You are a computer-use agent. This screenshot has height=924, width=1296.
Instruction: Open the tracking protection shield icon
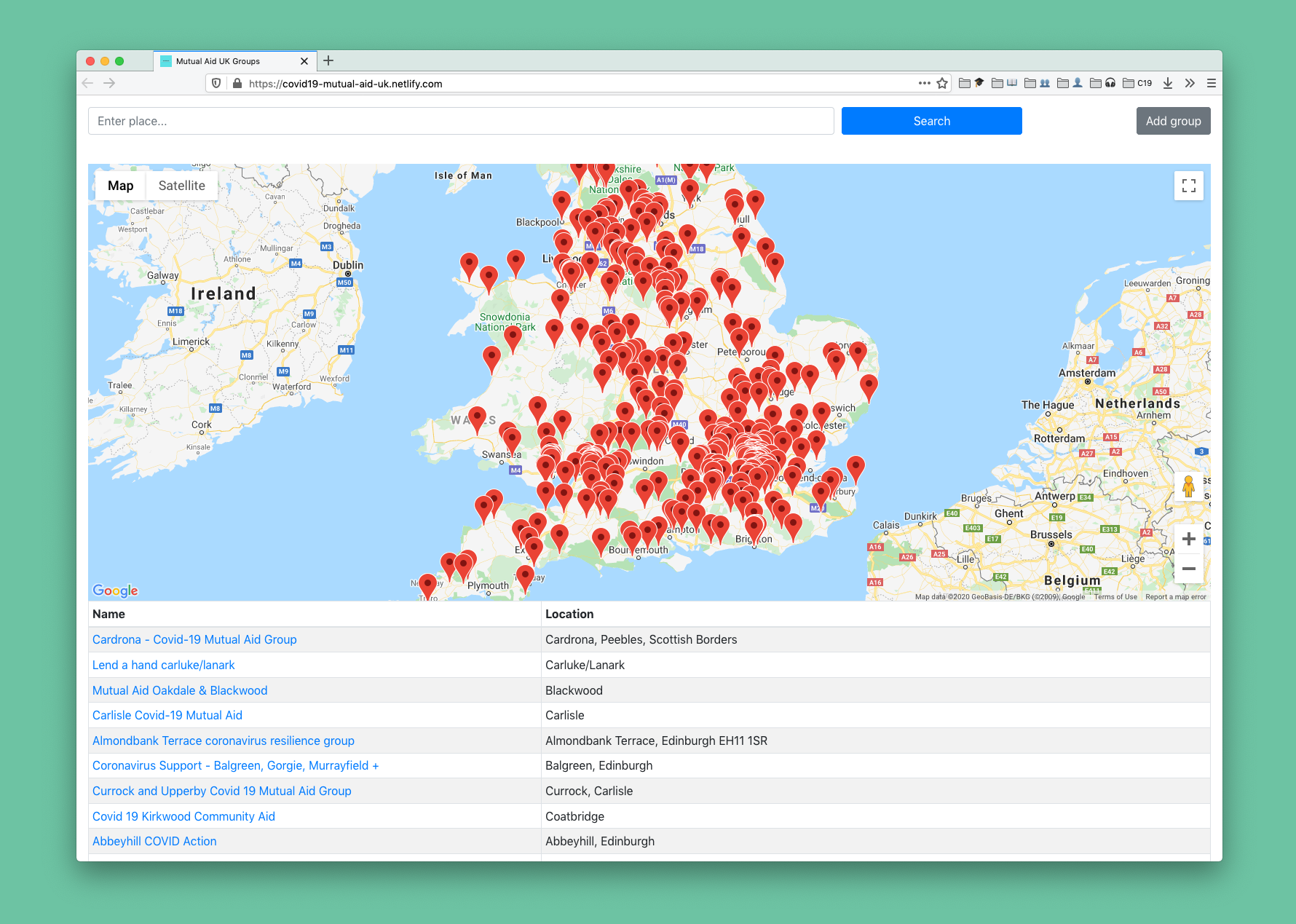[216, 83]
